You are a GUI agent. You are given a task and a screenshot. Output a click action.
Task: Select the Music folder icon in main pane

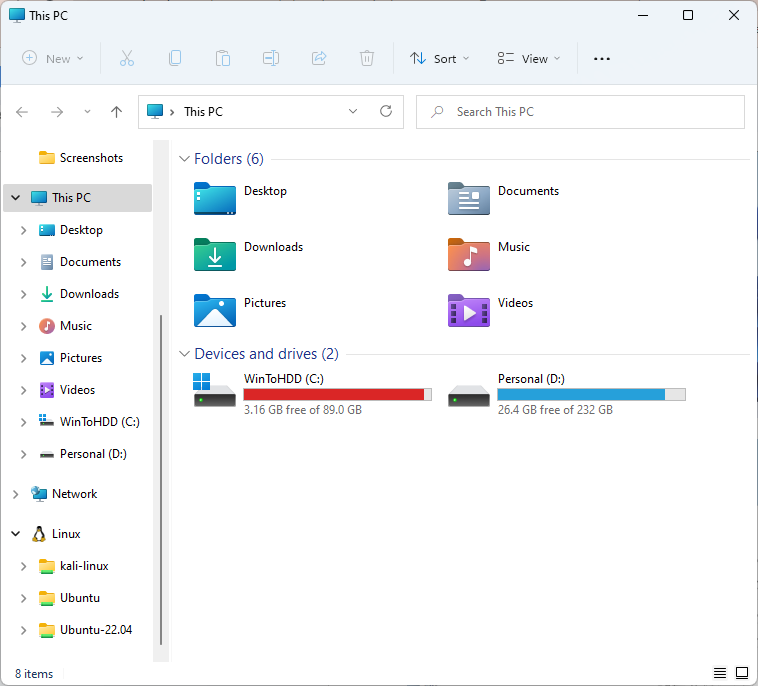pos(468,254)
